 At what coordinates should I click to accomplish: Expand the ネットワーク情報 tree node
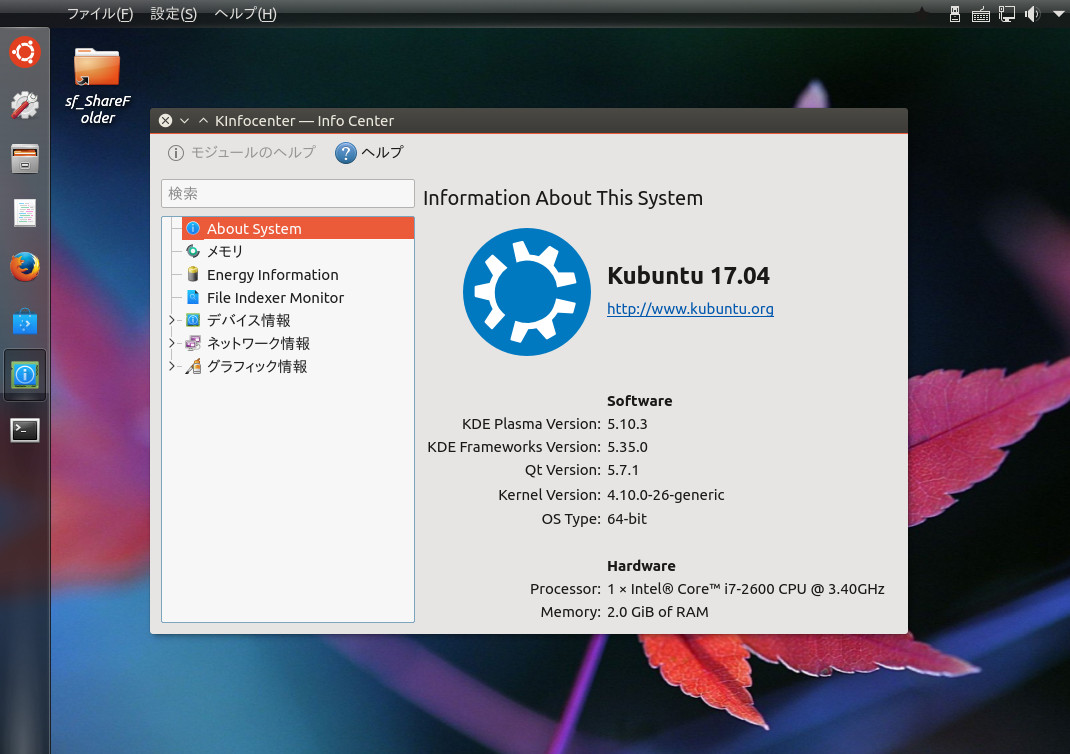pos(172,343)
